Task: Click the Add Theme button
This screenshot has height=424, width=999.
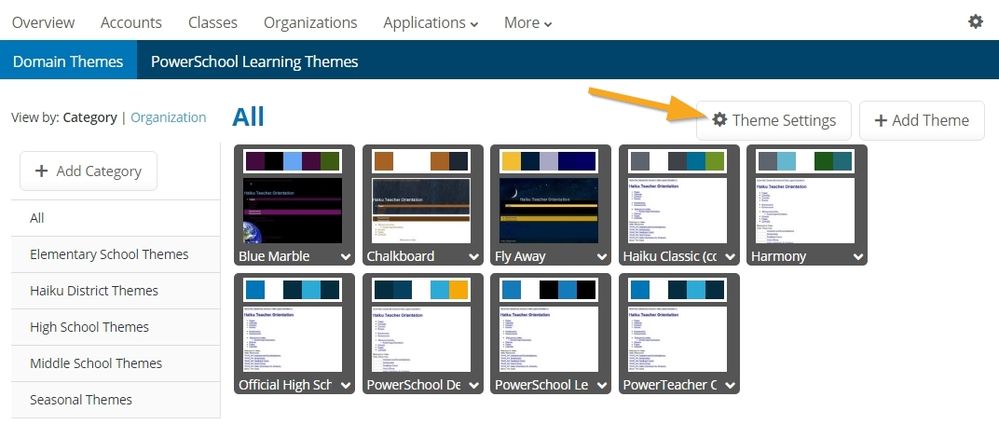Action: pos(921,121)
